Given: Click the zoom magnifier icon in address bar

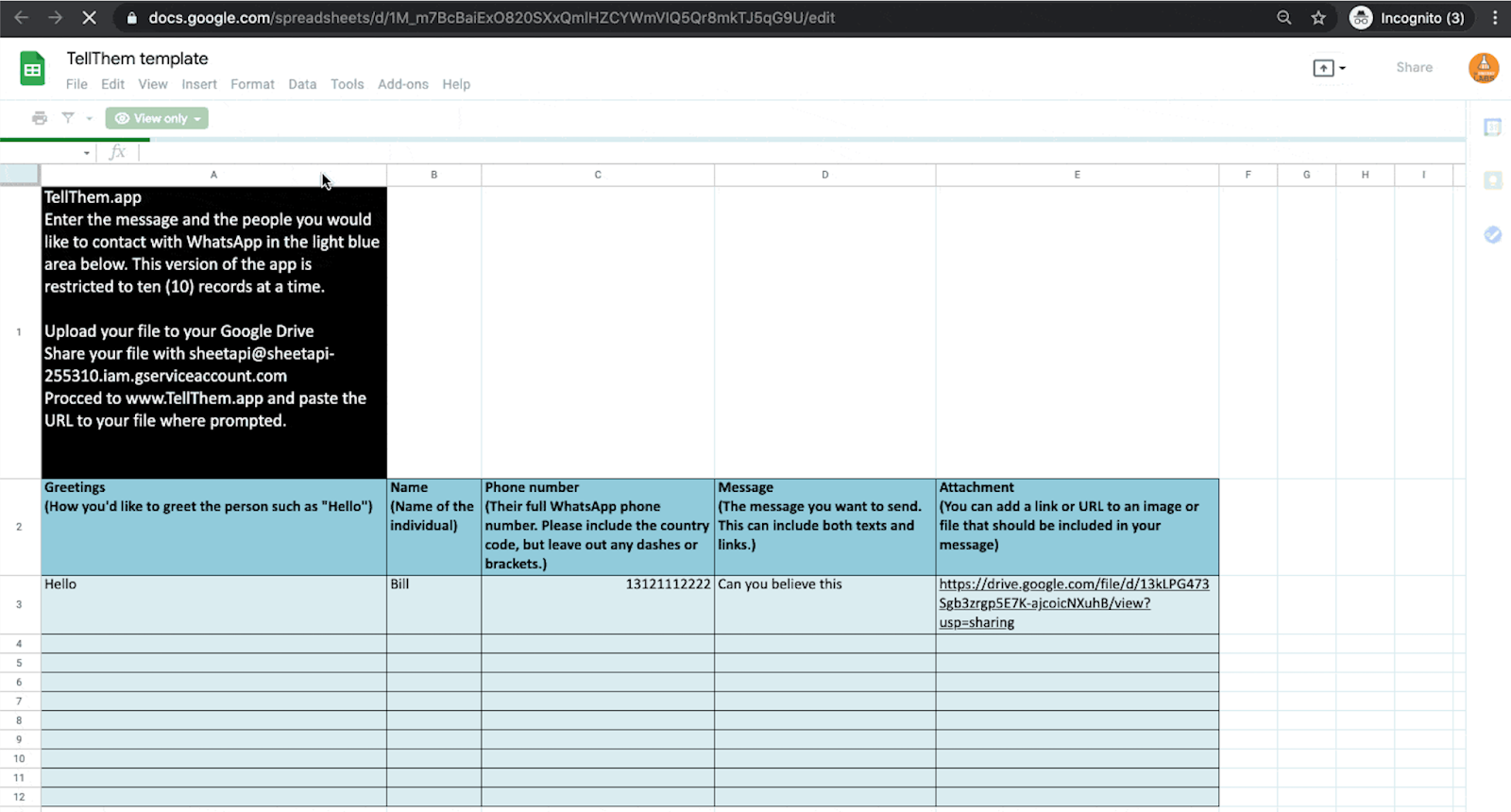Looking at the screenshot, I should coord(1283,18).
